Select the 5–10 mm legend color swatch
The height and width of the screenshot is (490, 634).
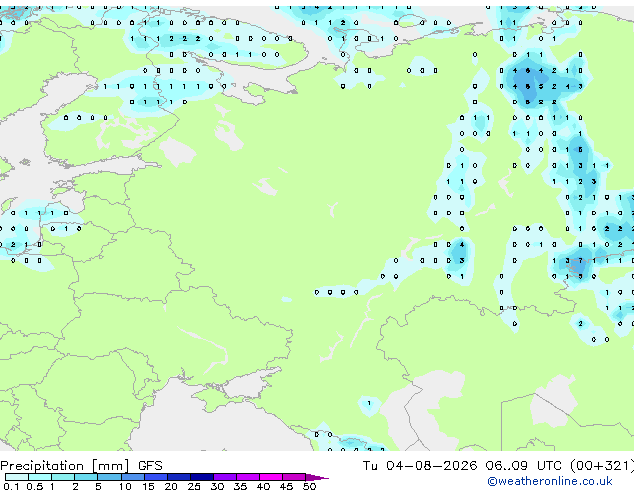point(109,477)
